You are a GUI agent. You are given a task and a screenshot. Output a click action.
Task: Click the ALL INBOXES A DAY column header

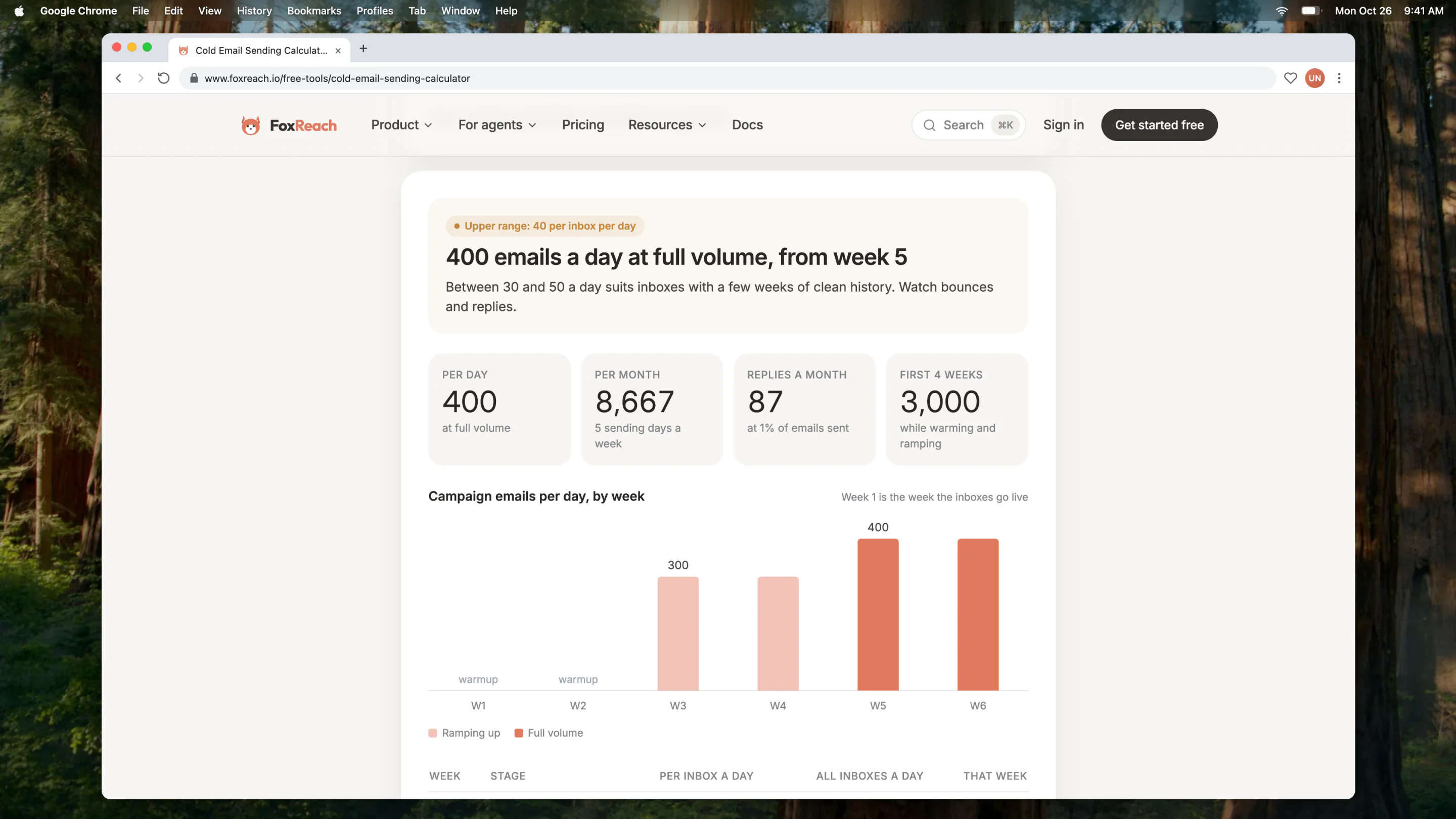click(870, 776)
